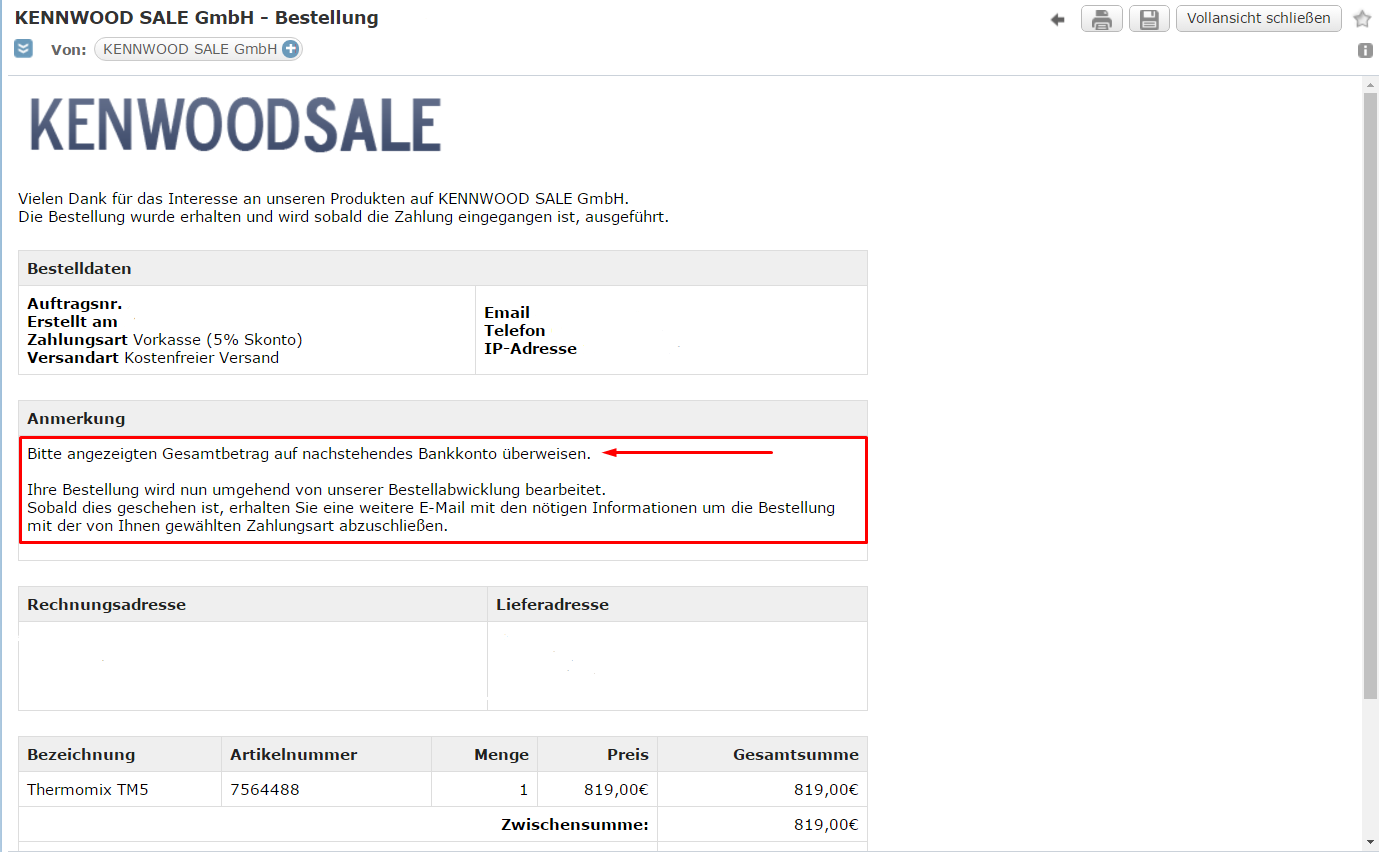Click the Rechnungsadresse header
The width and height of the screenshot is (1381, 852).
click(253, 604)
